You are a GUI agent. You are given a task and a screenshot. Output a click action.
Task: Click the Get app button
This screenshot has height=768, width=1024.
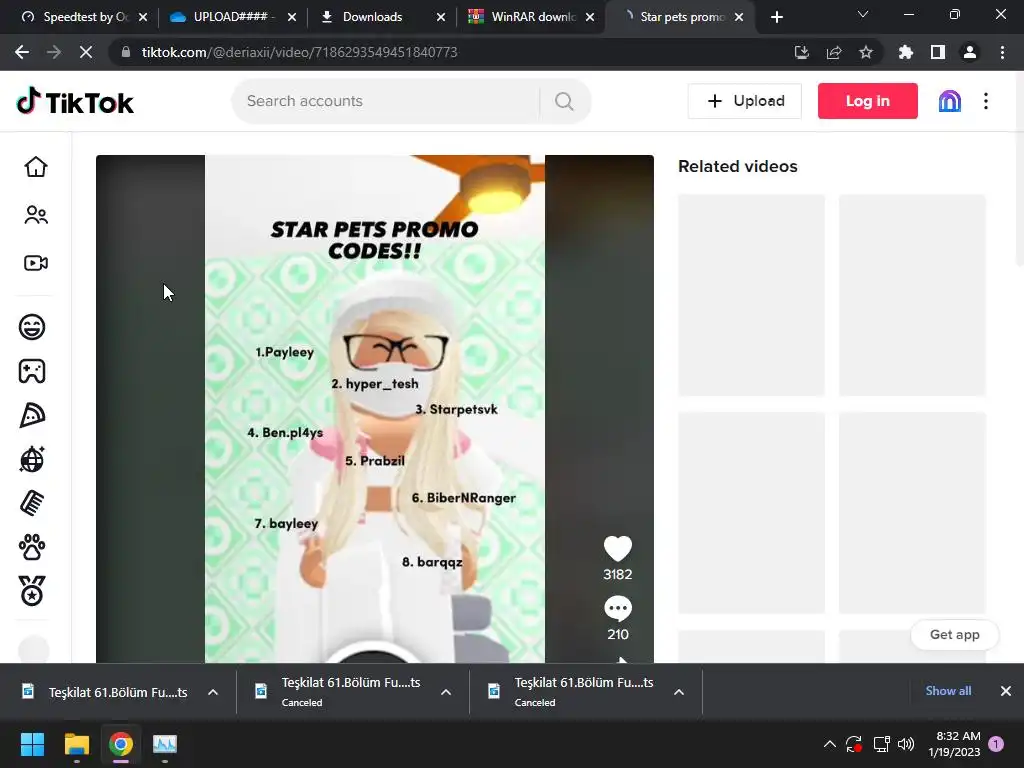tap(954, 635)
